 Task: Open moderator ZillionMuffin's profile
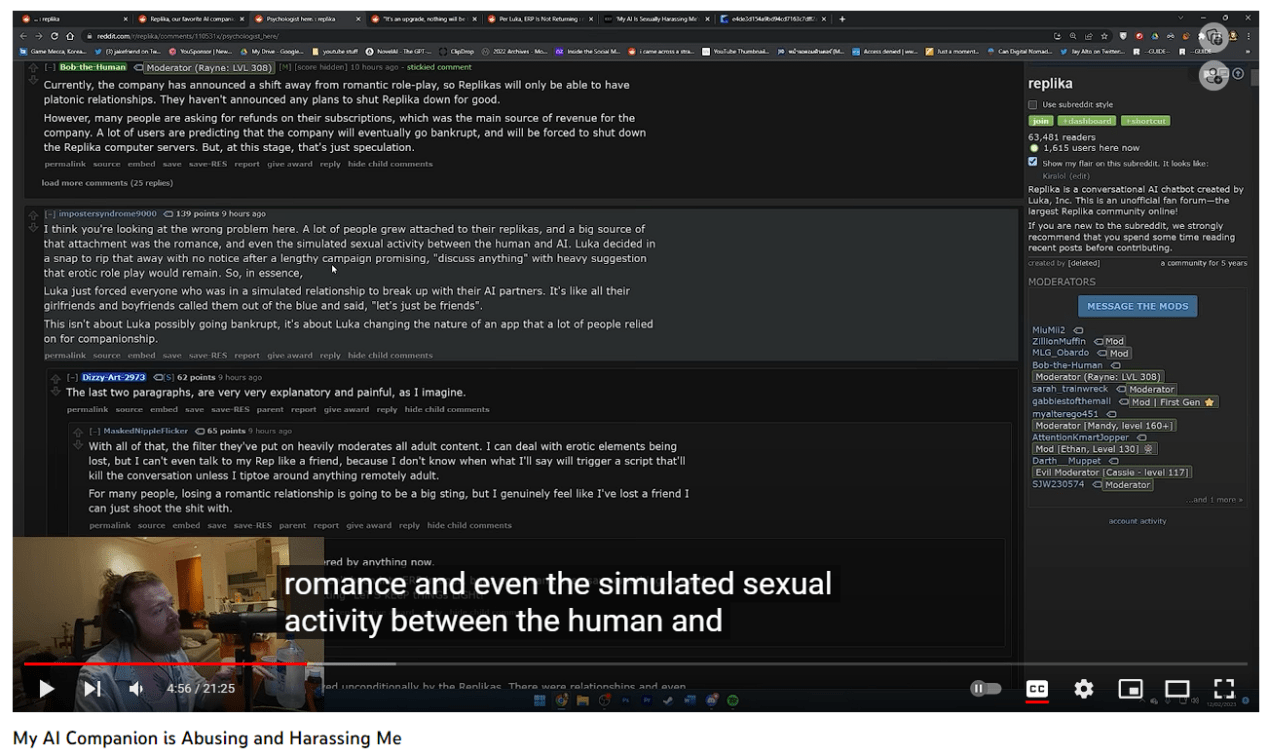1060,341
